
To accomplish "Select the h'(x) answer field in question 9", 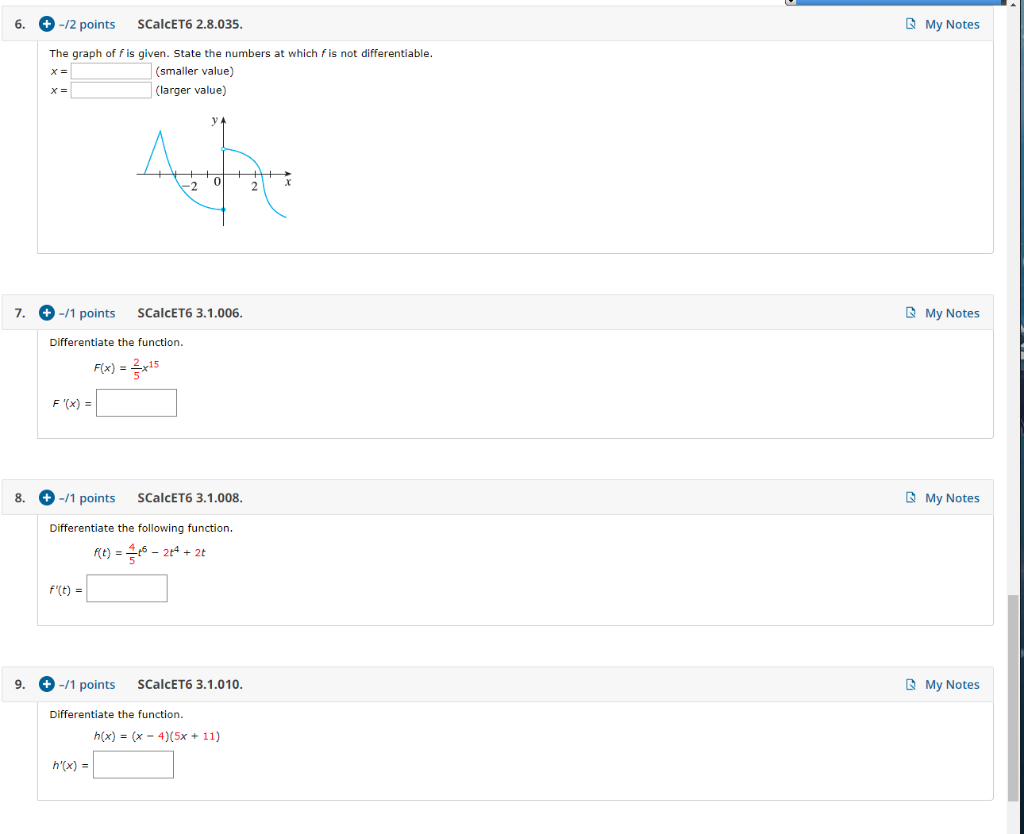I will (x=133, y=764).
